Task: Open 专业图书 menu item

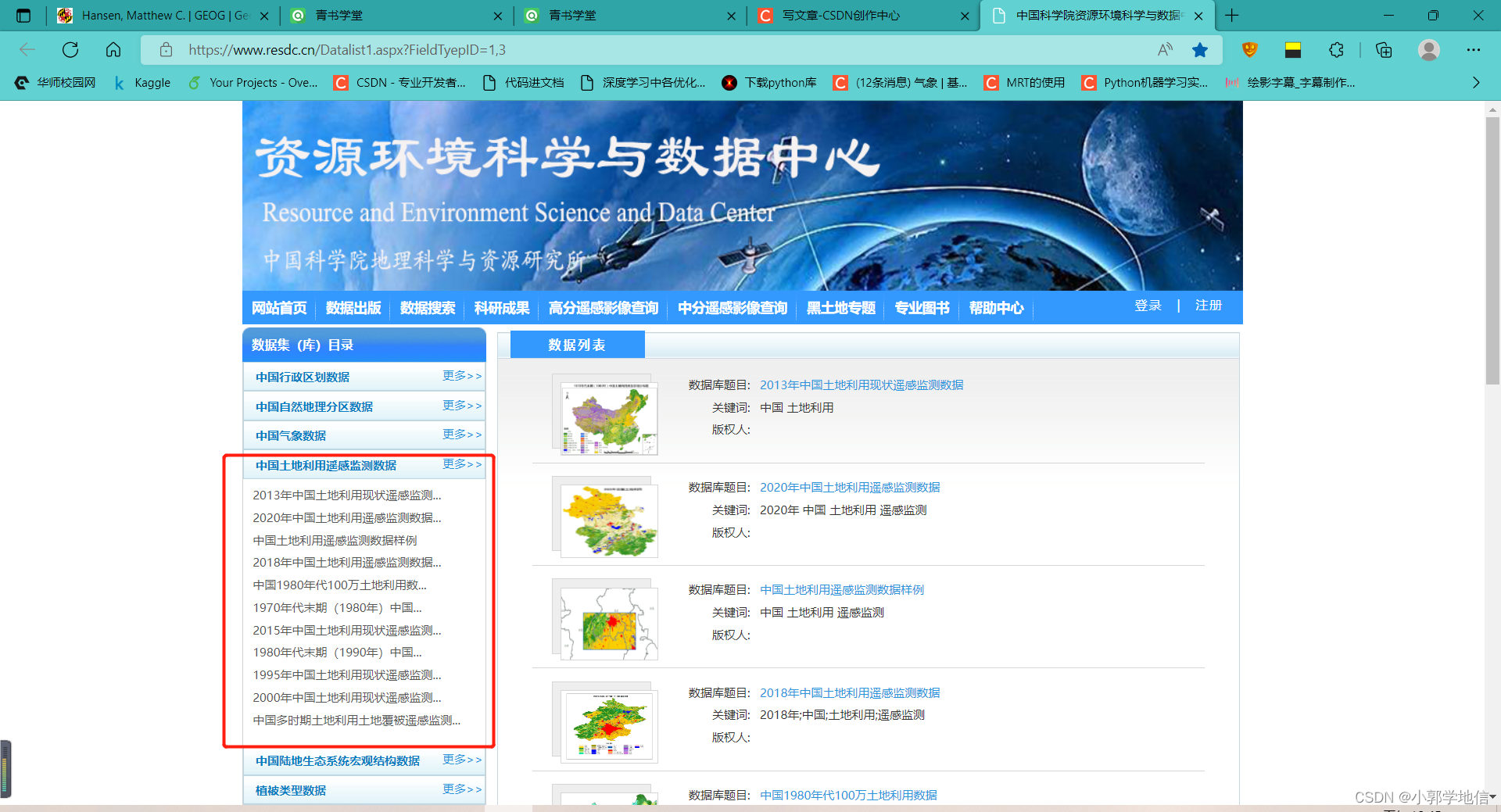Action: (922, 308)
